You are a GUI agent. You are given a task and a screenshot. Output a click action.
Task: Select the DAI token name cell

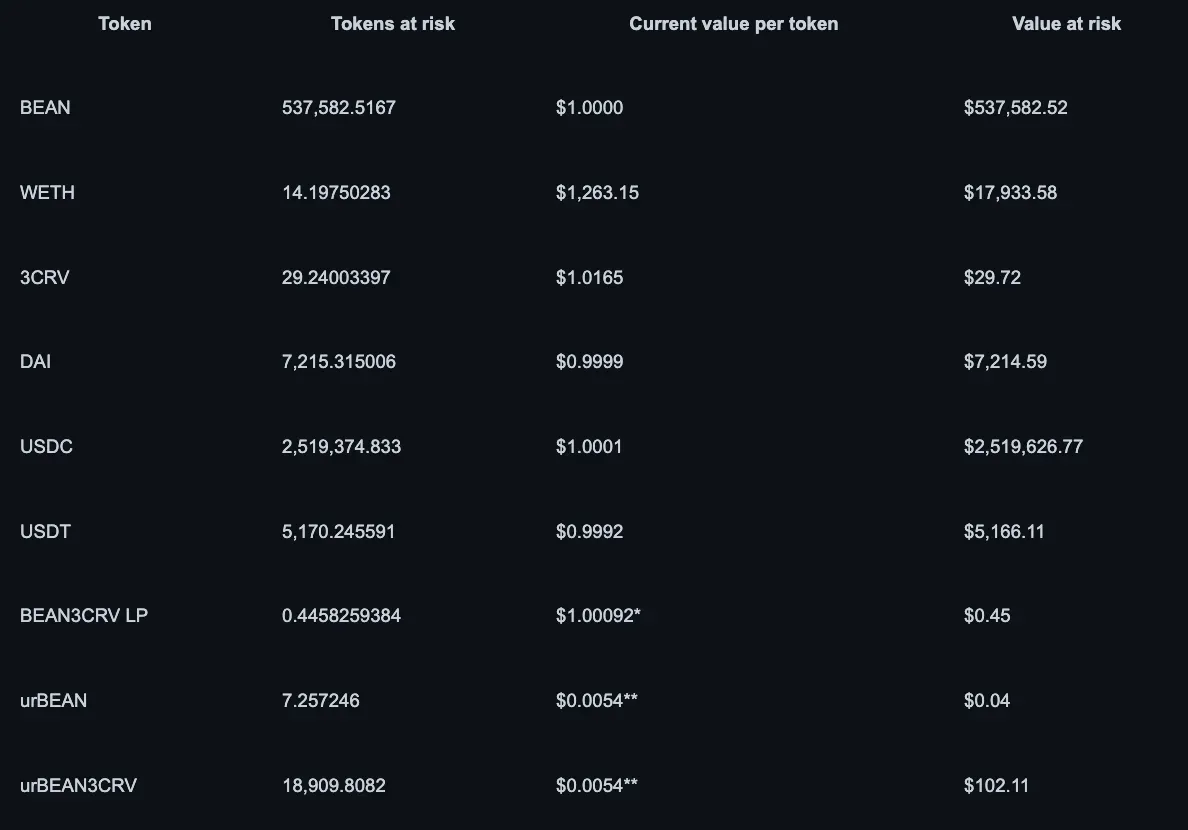(x=35, y=361)
